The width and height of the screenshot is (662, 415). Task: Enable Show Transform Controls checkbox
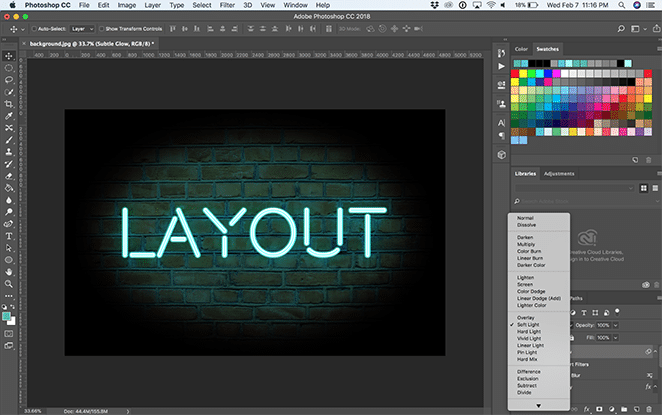point(100,28)
